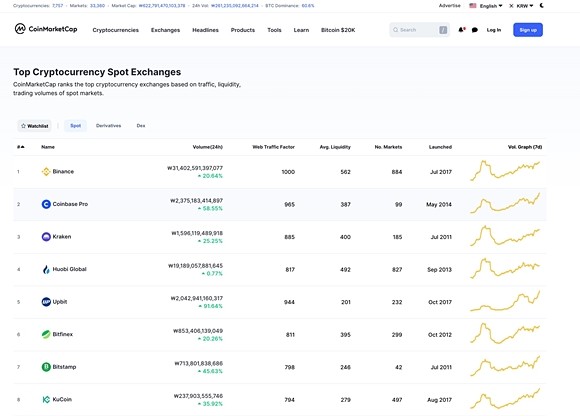Viewport: 580px width, 416px height.
Task: Click the KuCoin logo icon
Action: (x=46, y=399)
